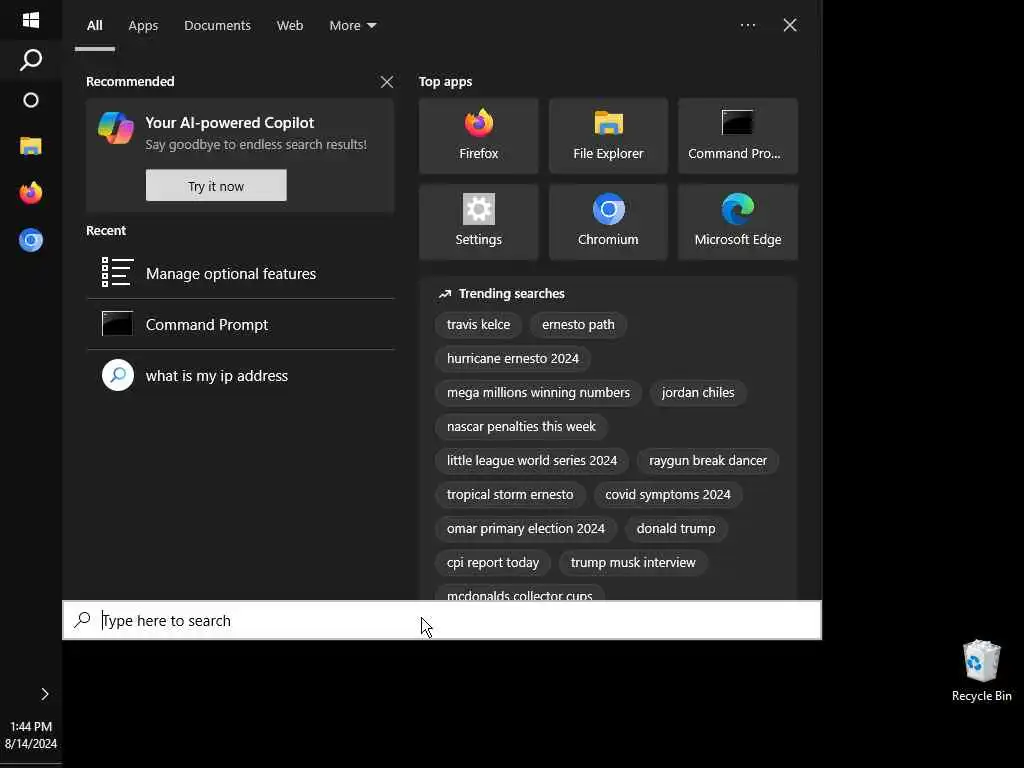Image resolution: width=1024 pixels, height=768 pixels.
Task: Expand the More filter dropdown
Action: pyautogui.click(x=353, y=25)
